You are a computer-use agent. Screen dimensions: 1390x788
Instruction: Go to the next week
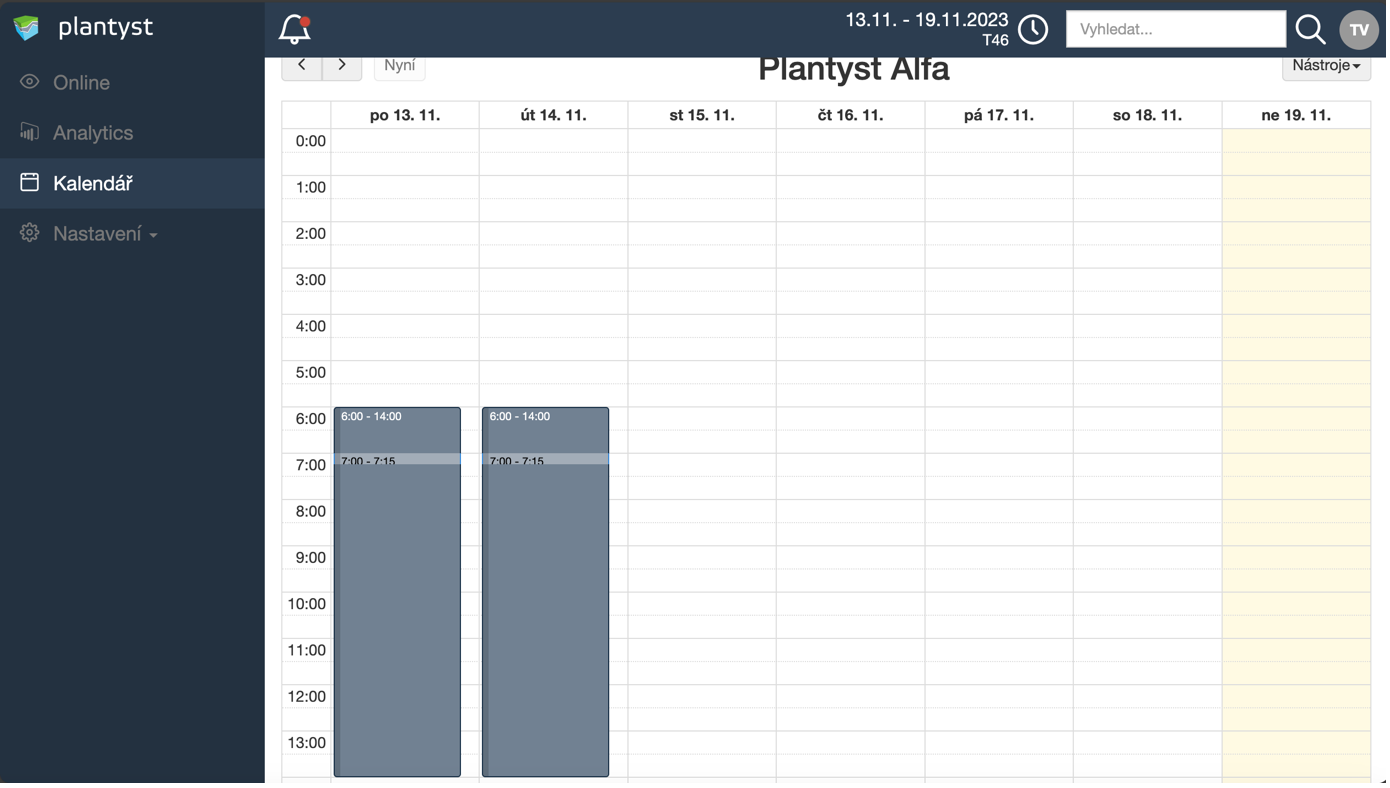(x=342, y=66)
